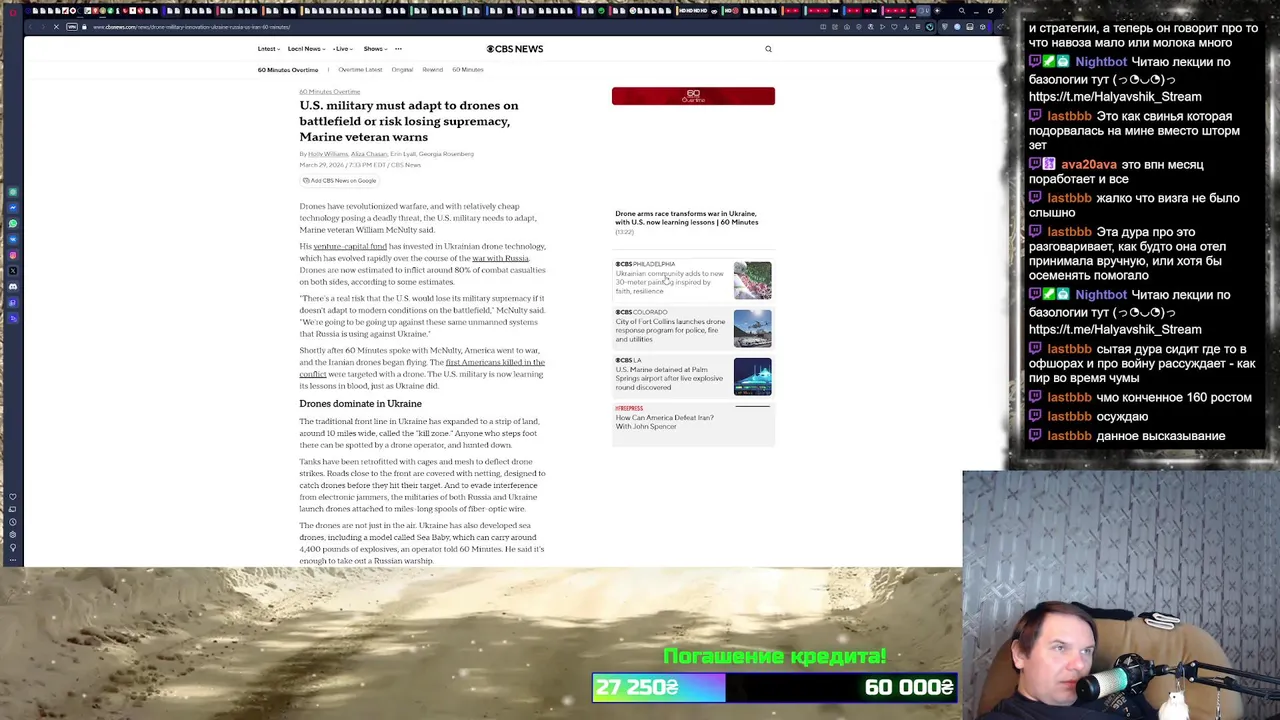Open the more options ellipsis menu
The image size is (1280, 720).
pos(398,49)
